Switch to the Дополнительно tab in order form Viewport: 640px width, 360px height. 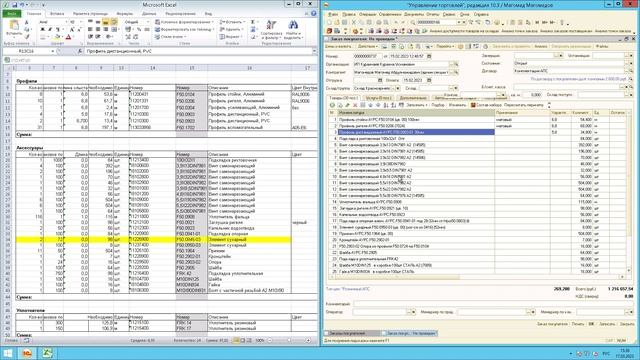tap(413, 98)
